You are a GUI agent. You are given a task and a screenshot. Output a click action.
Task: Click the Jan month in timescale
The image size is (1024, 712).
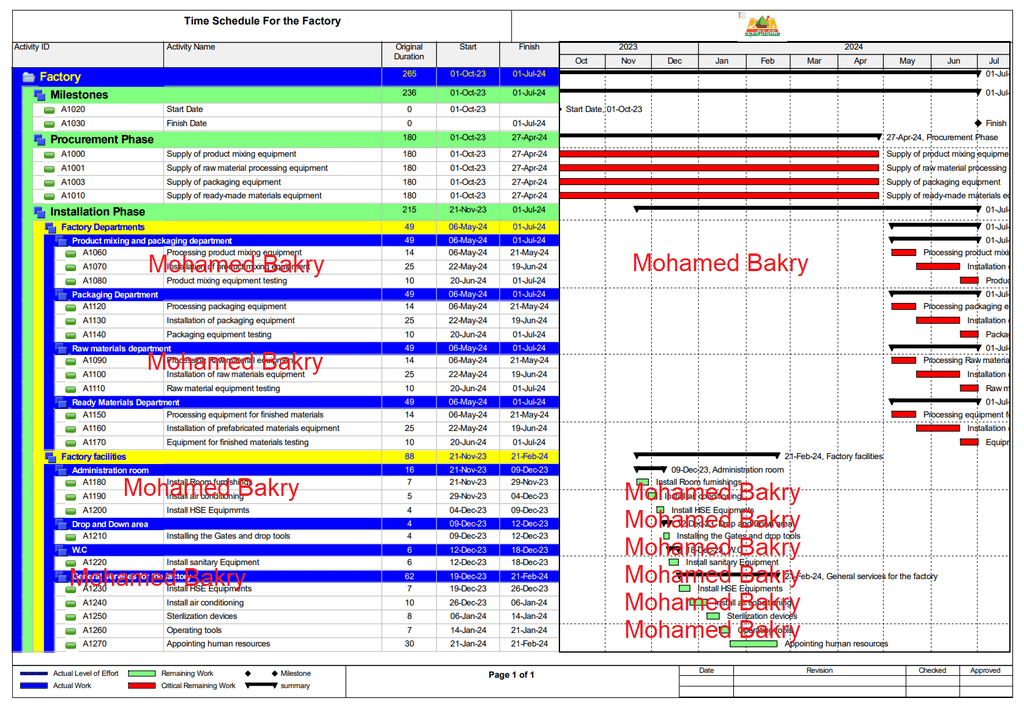click(x=722, y=61)
